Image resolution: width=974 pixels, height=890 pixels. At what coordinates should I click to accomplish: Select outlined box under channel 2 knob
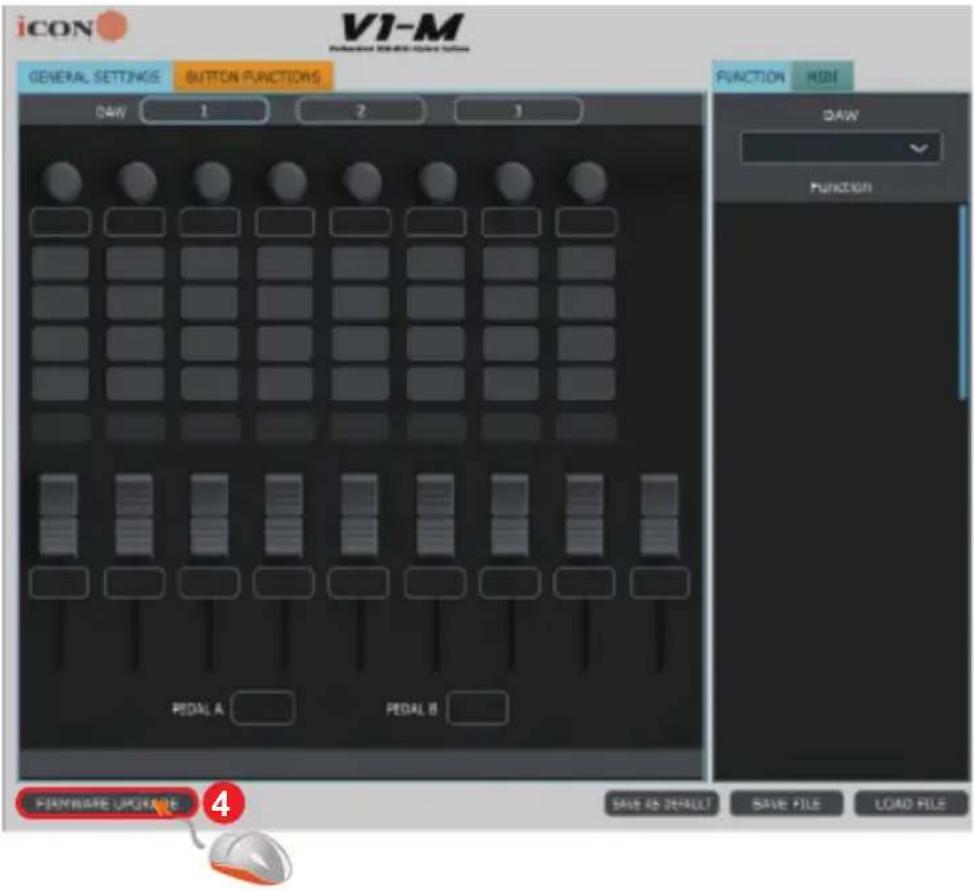[x=135, y=222]
